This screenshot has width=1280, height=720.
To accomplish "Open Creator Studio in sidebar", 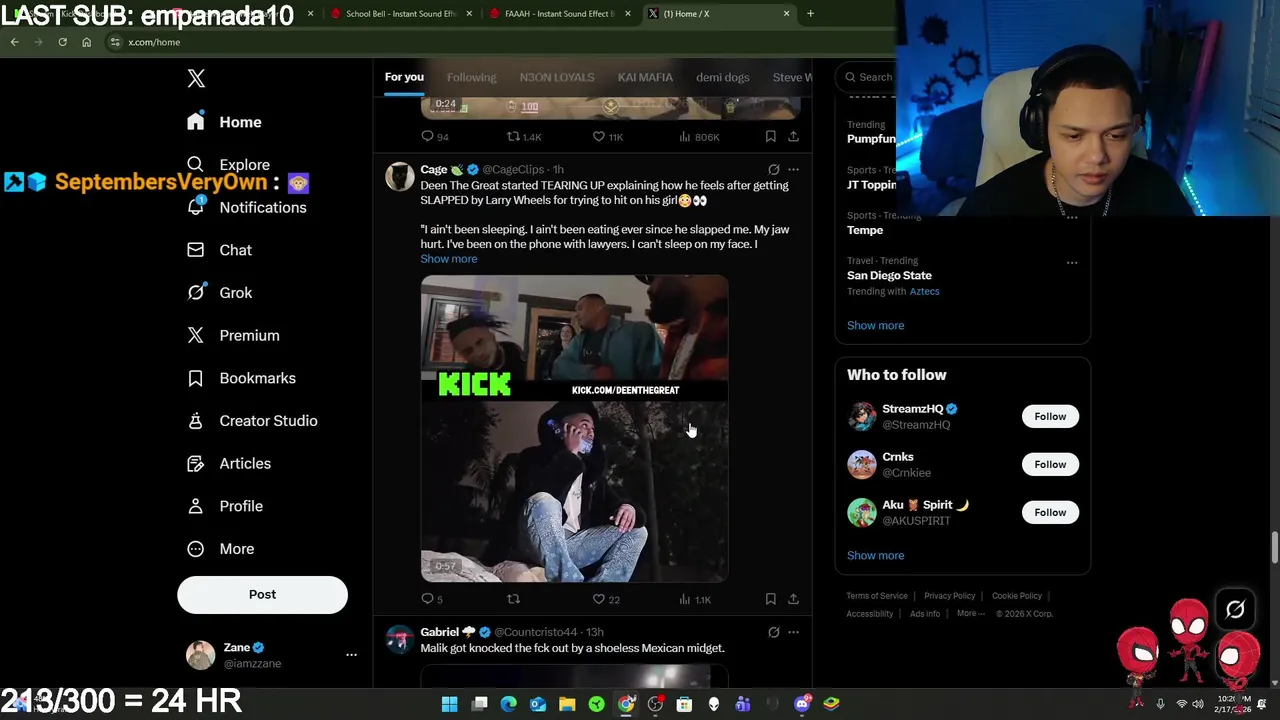I will pyautogui.click(x=252, y=421).
